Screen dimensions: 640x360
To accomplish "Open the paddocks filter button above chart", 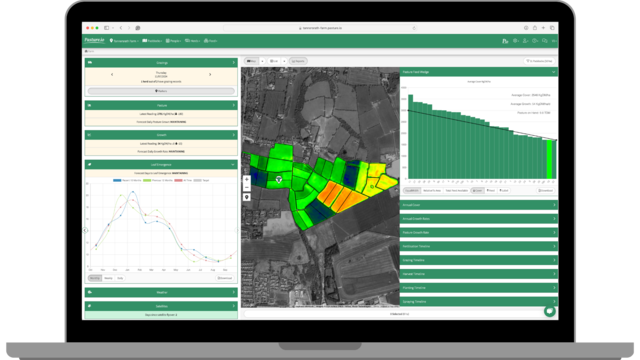I will point(539,61).
